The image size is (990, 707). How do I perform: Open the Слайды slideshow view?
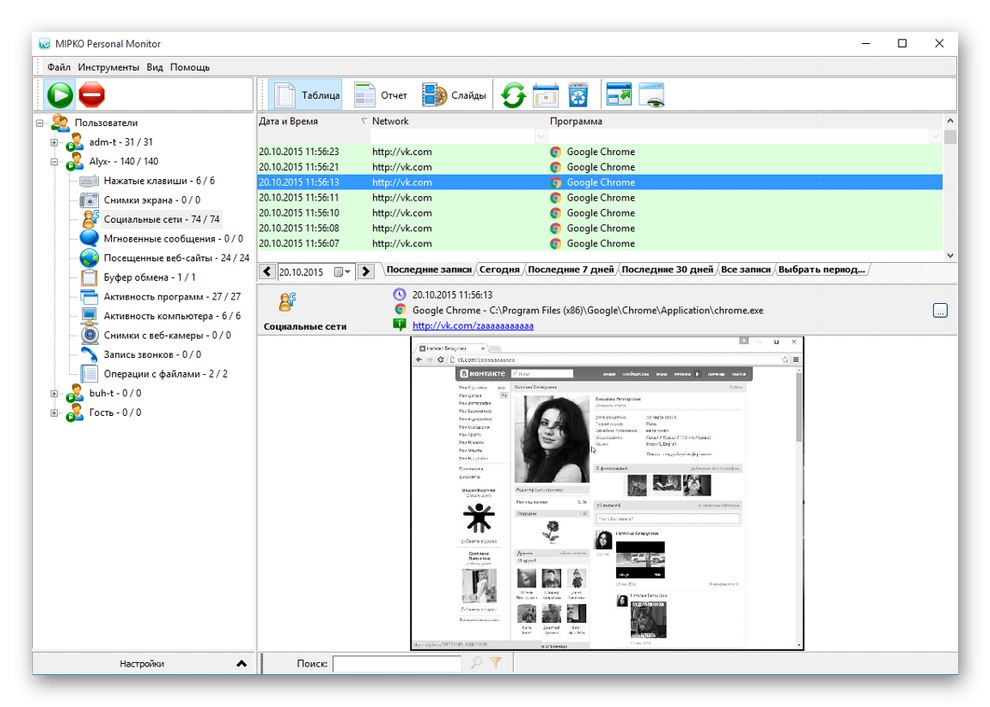(x=454, y=96)
